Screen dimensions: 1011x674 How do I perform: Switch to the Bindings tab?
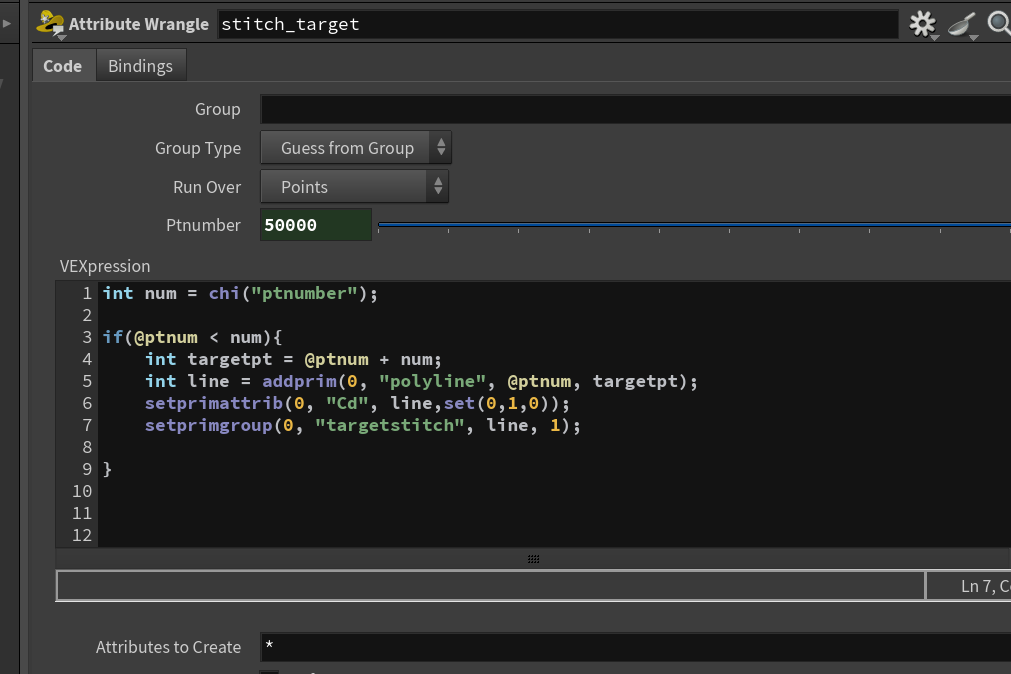tap(141, 66)
